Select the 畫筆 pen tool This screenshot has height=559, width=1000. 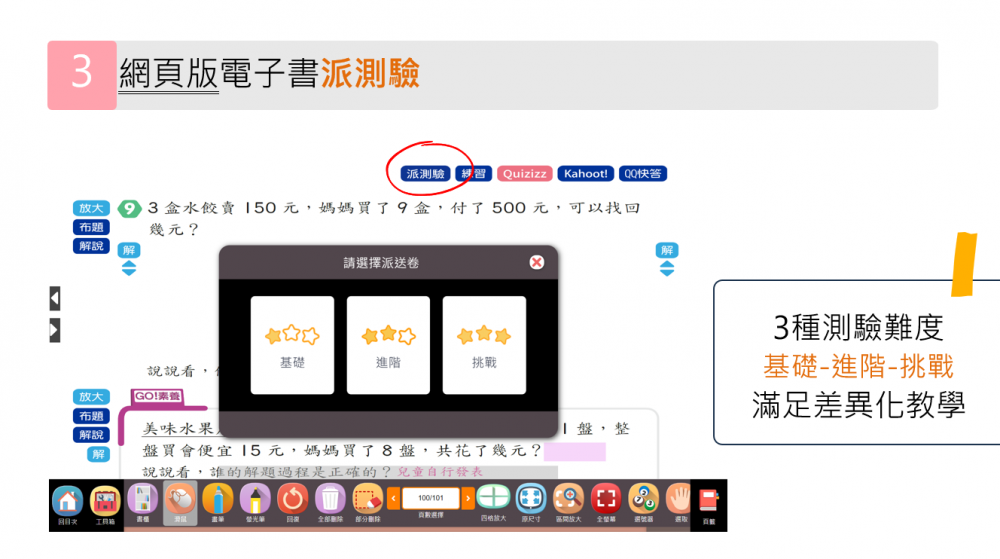[217, 503]
